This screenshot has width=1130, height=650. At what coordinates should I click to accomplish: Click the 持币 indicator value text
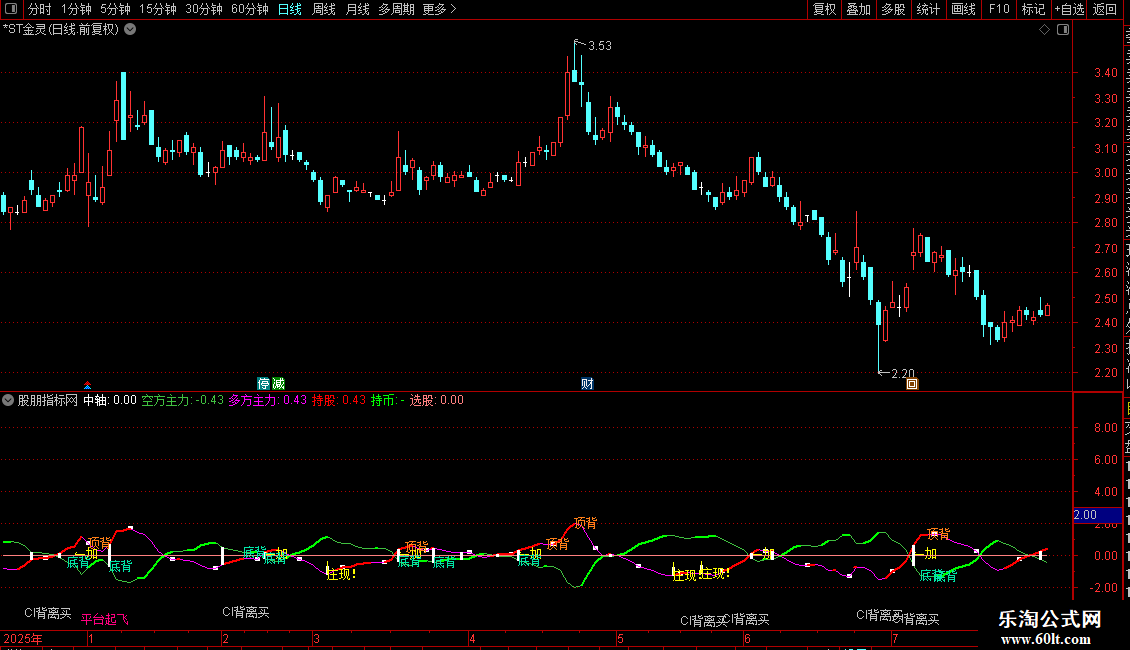pyautogui.click(x=388, y=400)
